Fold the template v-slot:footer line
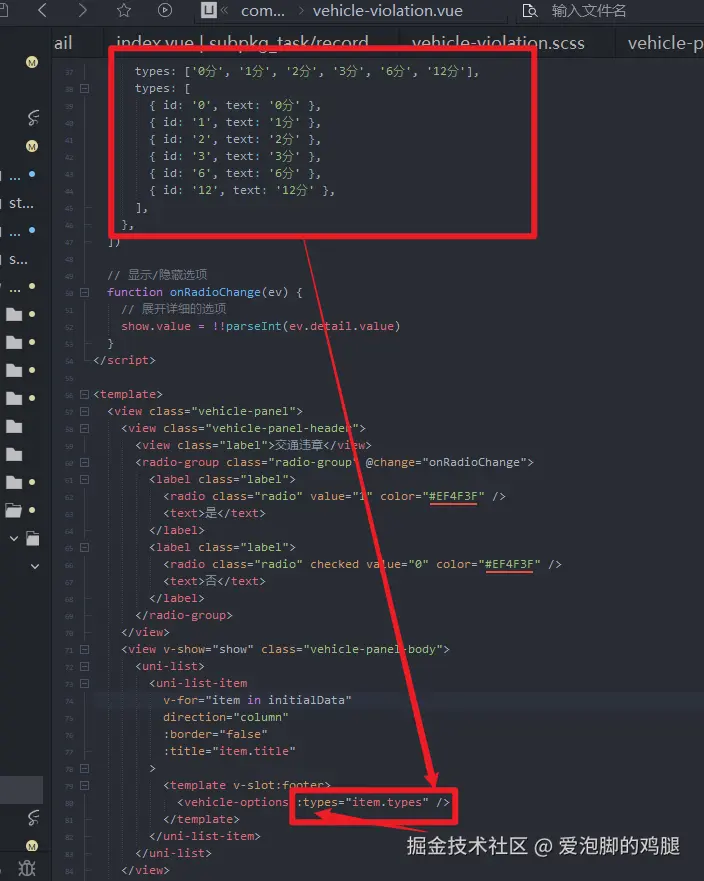This screenshot has height=881, width=704. point(84,785)
